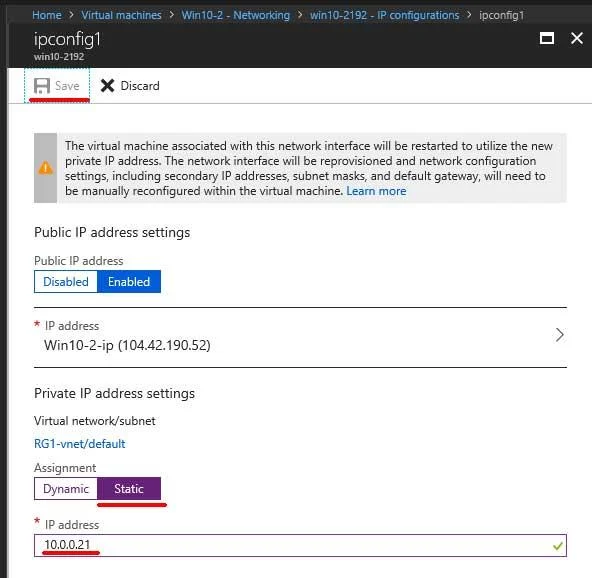
Task: Set Public IP address to Enabled
Action: (x=129, y=282)
